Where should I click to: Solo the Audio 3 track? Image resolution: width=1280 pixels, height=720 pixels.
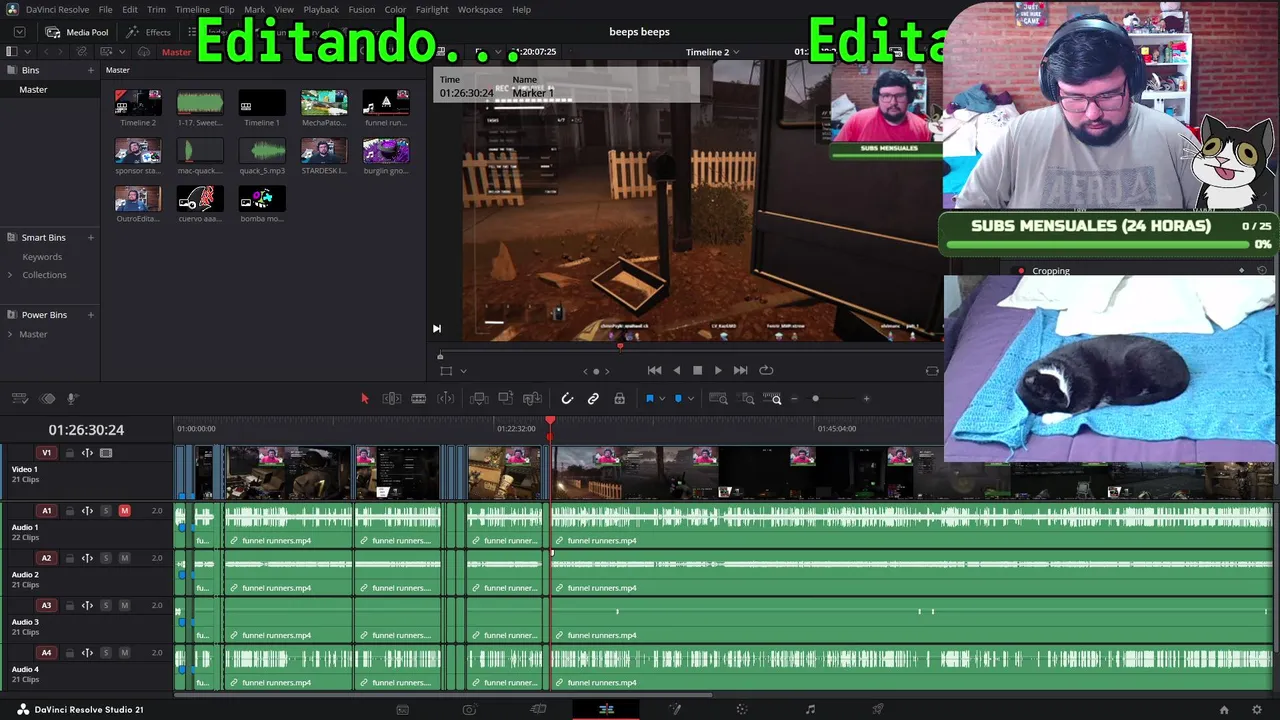(x=106, y=605)
